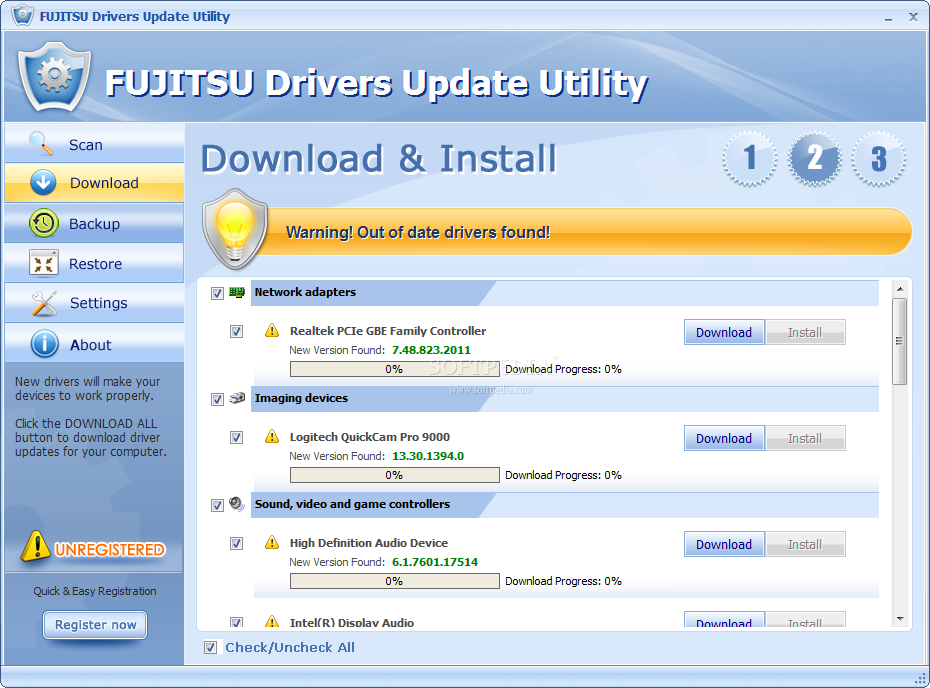Viewport: 930px width, 688px height.
Task: Uncheck the Realtek PCIe GBE Family Controller checkbox
Action: [x=236, y=332]
